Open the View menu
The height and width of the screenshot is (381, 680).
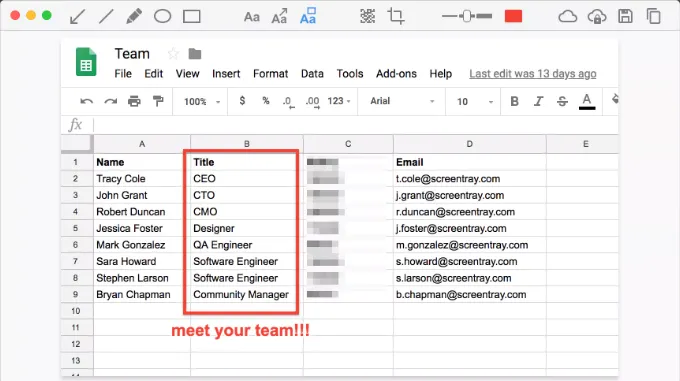click(187, 74)
